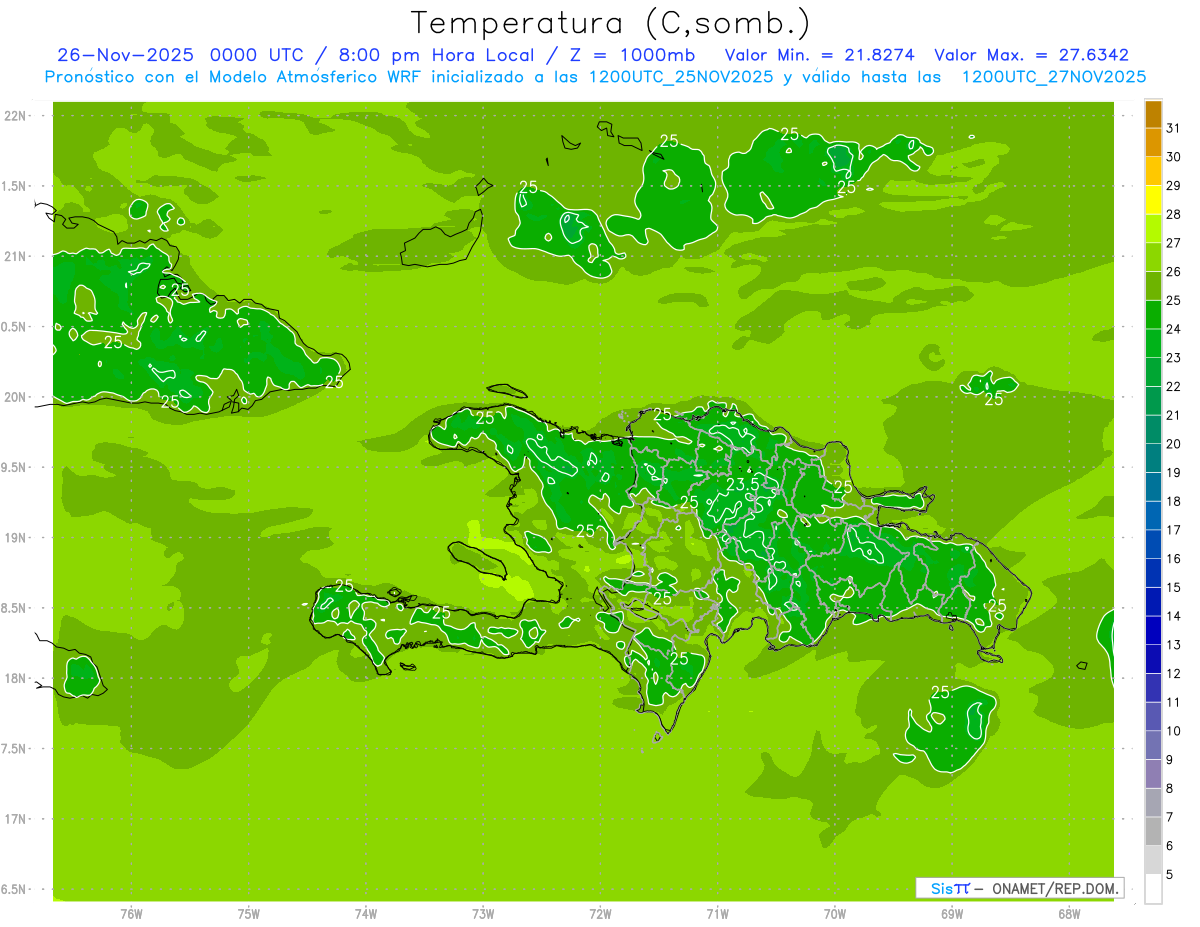Click the "22N" latitude axis label
The height and width of the screenshot is (927, 1200).
coord(16,116)
